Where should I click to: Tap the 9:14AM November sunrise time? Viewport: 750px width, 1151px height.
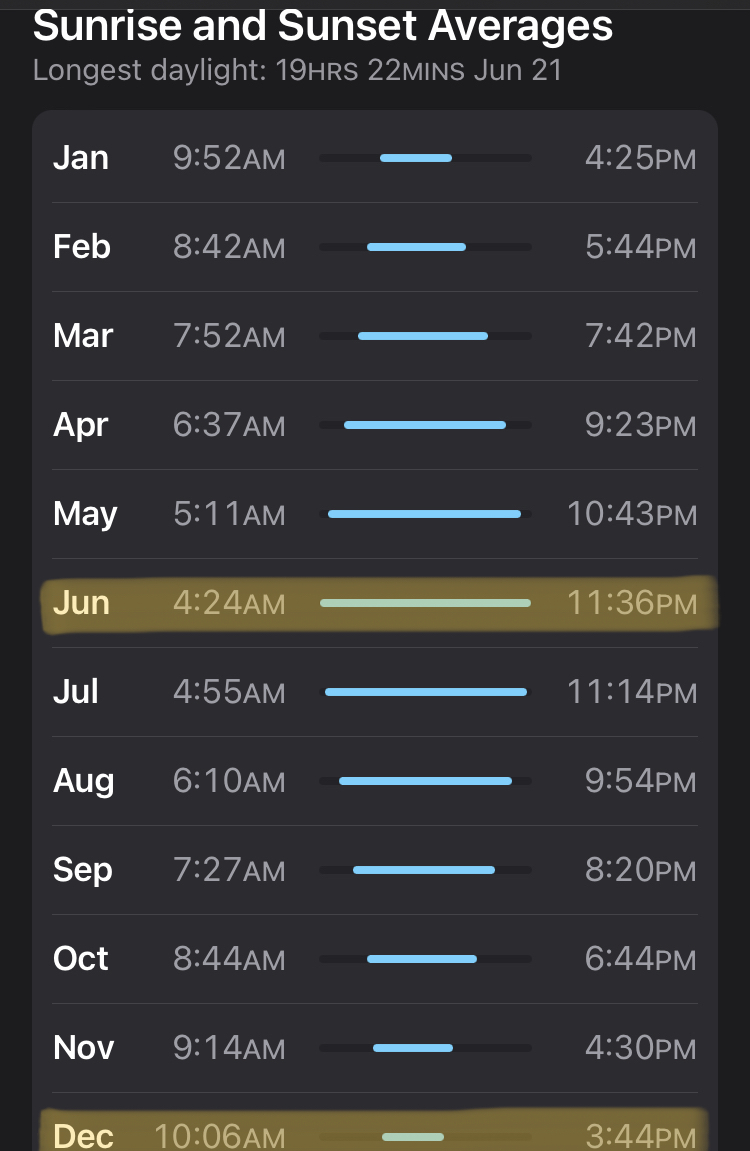tap(229, 1048)
